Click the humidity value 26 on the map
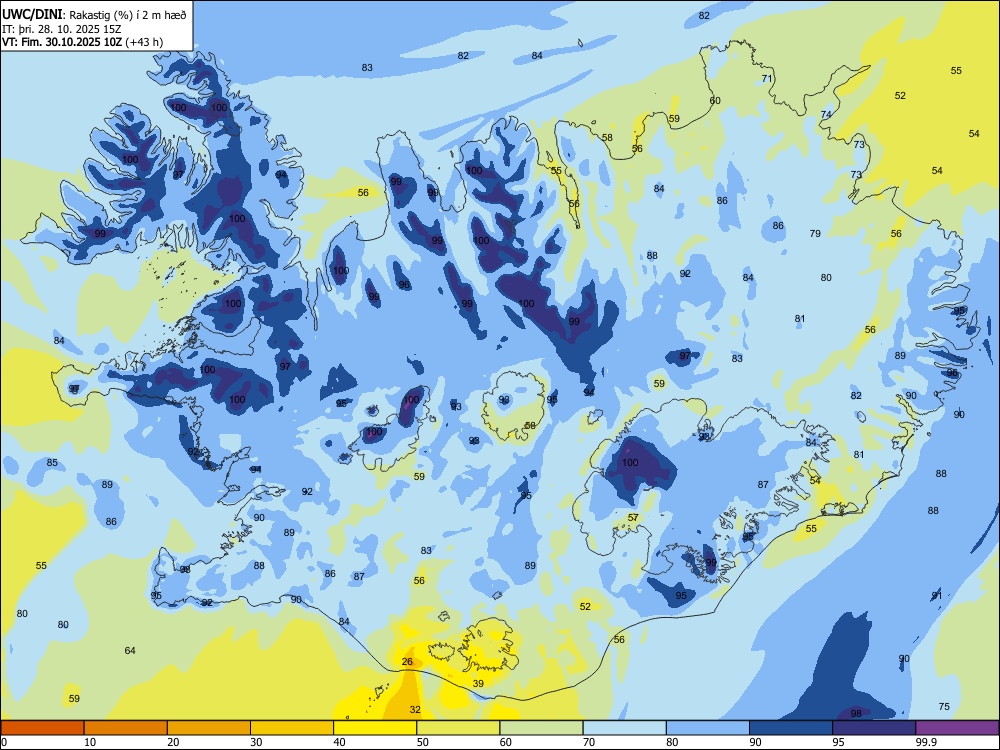The width and height of the screenshot is (1000, 750). pos(408,662)
